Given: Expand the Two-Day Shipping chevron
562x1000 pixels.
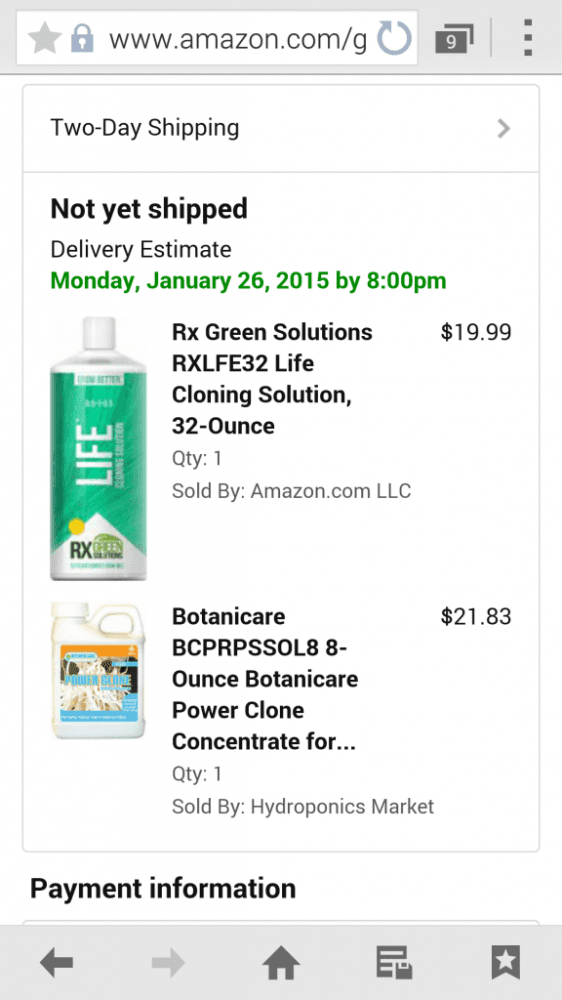Looking at the screenshot, I should click(504, 128).
